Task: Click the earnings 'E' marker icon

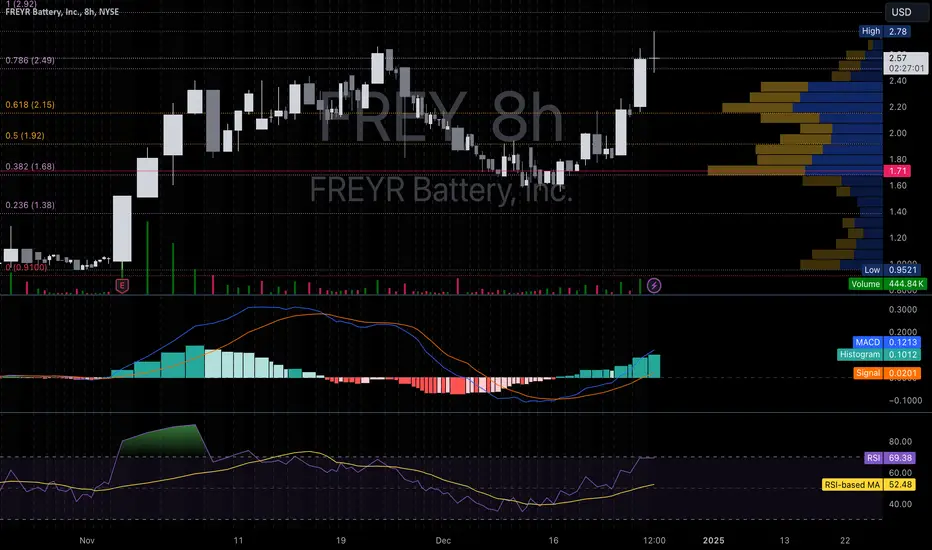Action: pos(122,286)
